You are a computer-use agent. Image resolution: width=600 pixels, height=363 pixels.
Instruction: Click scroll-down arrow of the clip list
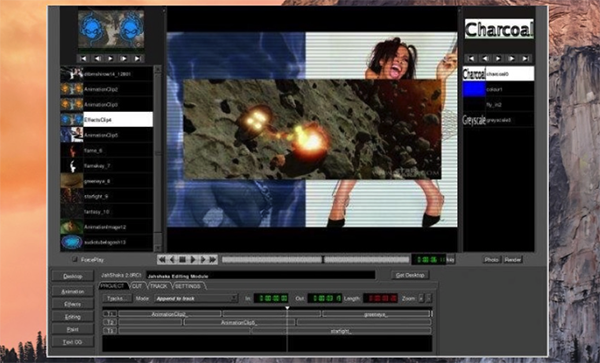click(x=158, y=247)
